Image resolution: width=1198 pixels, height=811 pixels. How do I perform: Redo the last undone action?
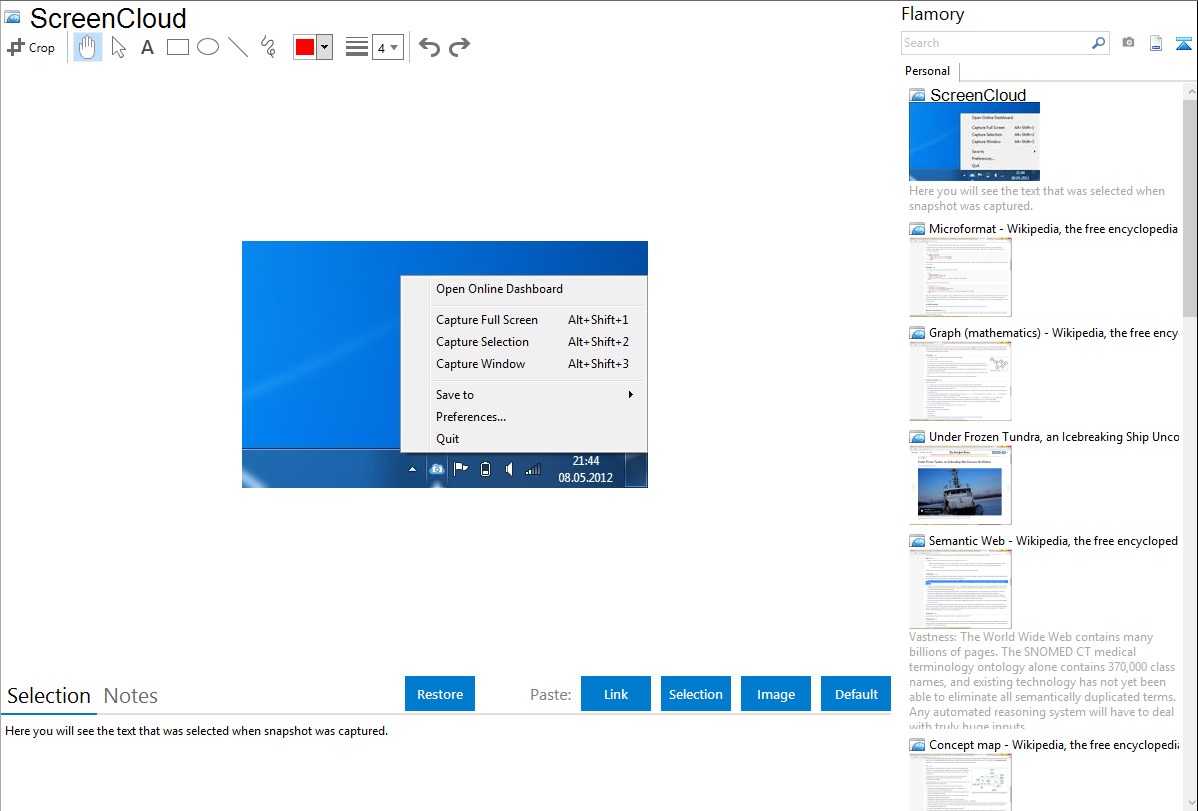coord(459,47)
